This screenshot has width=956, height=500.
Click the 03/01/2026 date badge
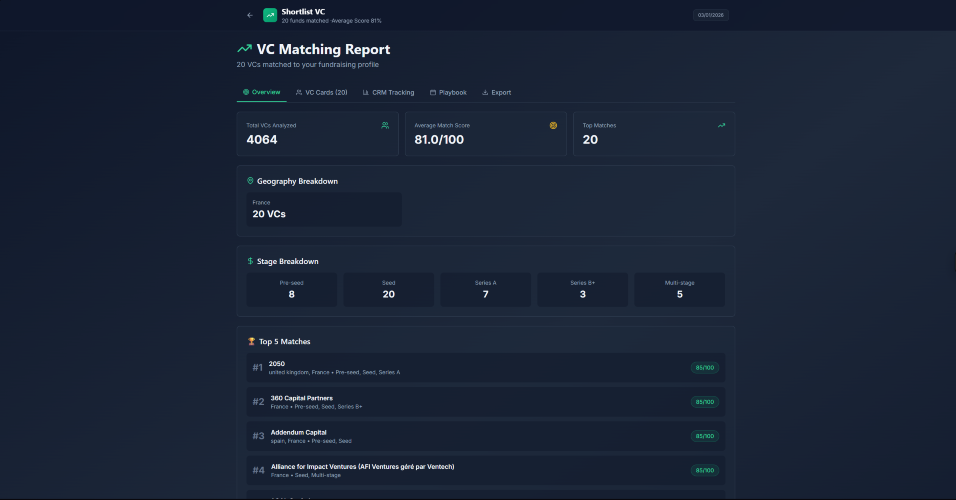[x=713, y=15]
